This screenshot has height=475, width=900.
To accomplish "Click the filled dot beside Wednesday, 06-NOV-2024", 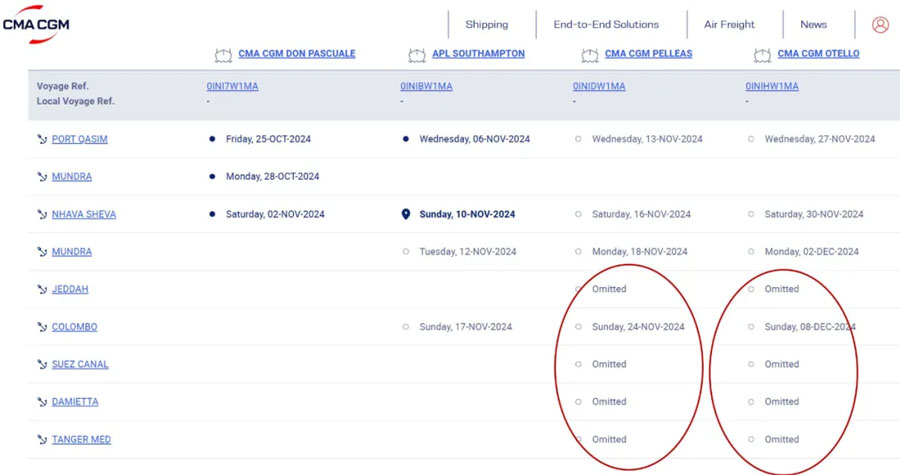I will click(406, 139).
